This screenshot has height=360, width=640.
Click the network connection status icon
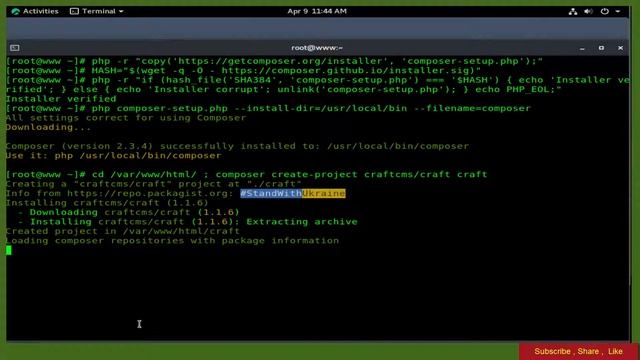(573, 11)
